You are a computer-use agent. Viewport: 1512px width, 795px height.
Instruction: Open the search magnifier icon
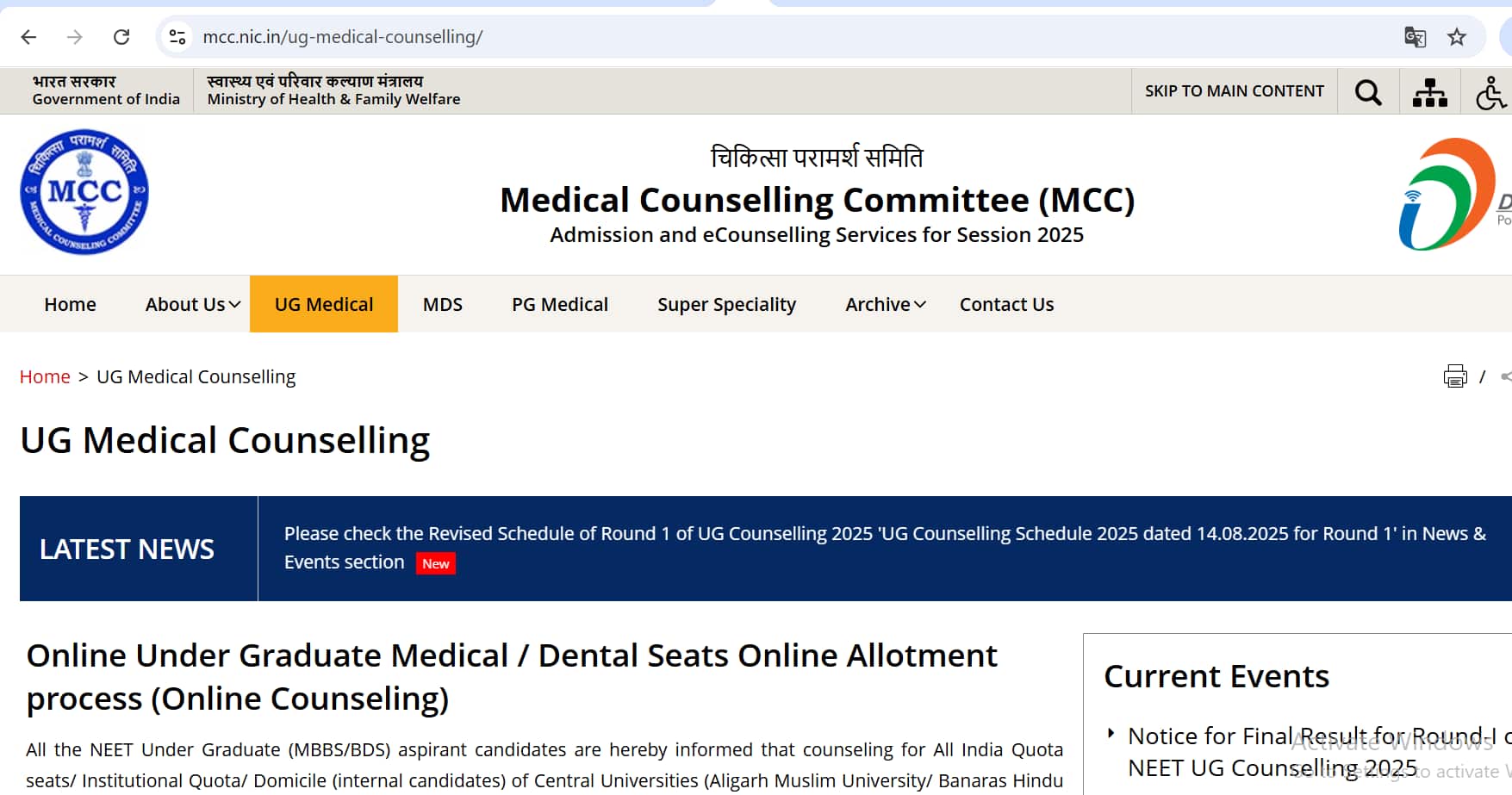1368,92
